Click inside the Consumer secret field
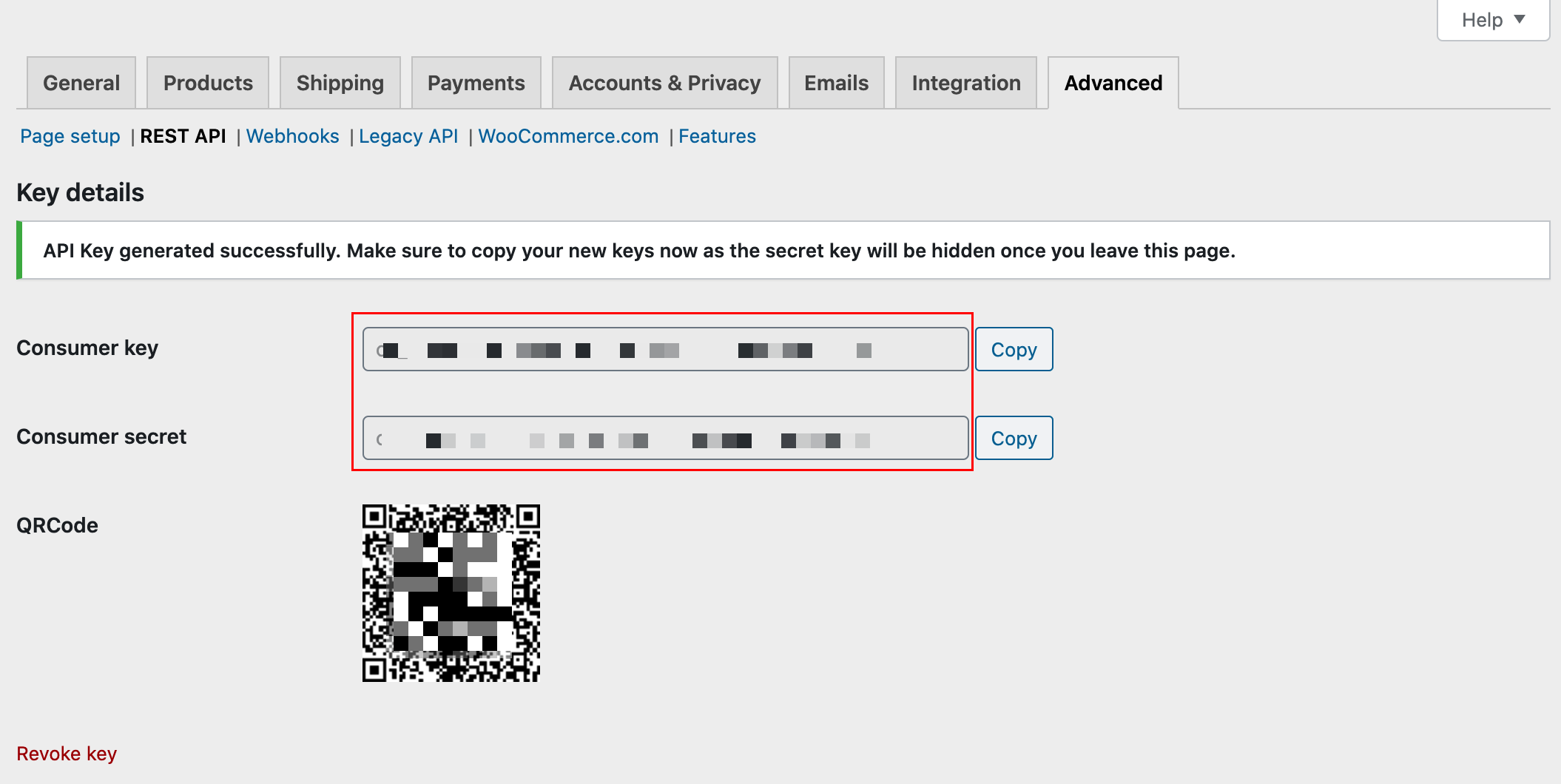Viewport: 1561px width, 784px height. 666,438
